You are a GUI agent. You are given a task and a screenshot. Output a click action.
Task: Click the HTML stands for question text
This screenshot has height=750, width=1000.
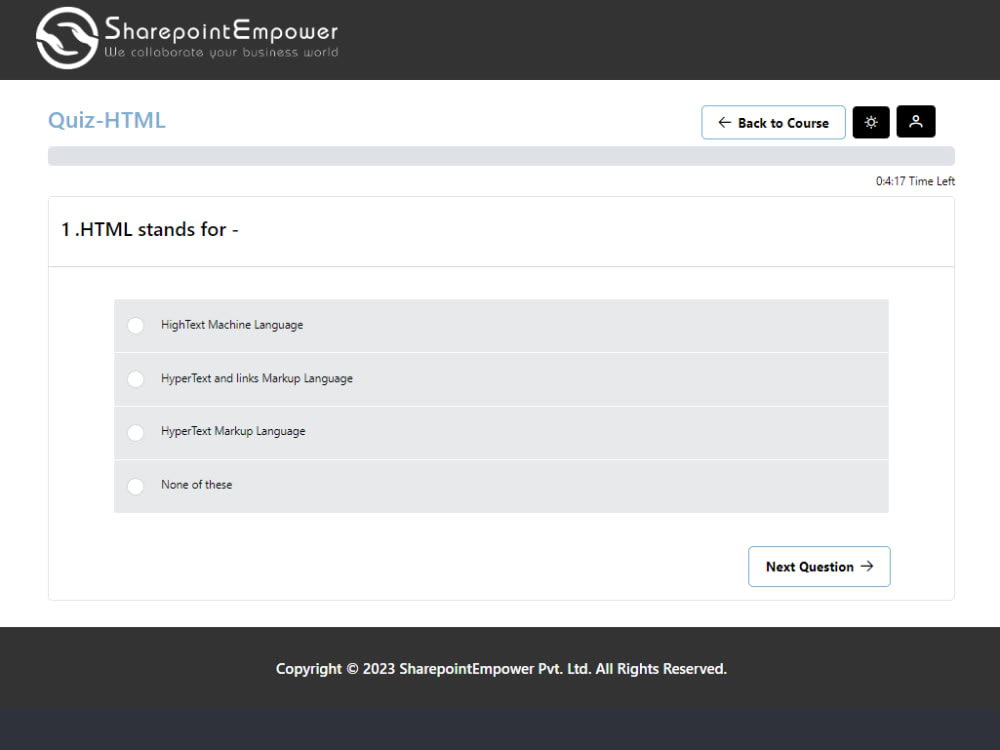click(x=149, y=229)
